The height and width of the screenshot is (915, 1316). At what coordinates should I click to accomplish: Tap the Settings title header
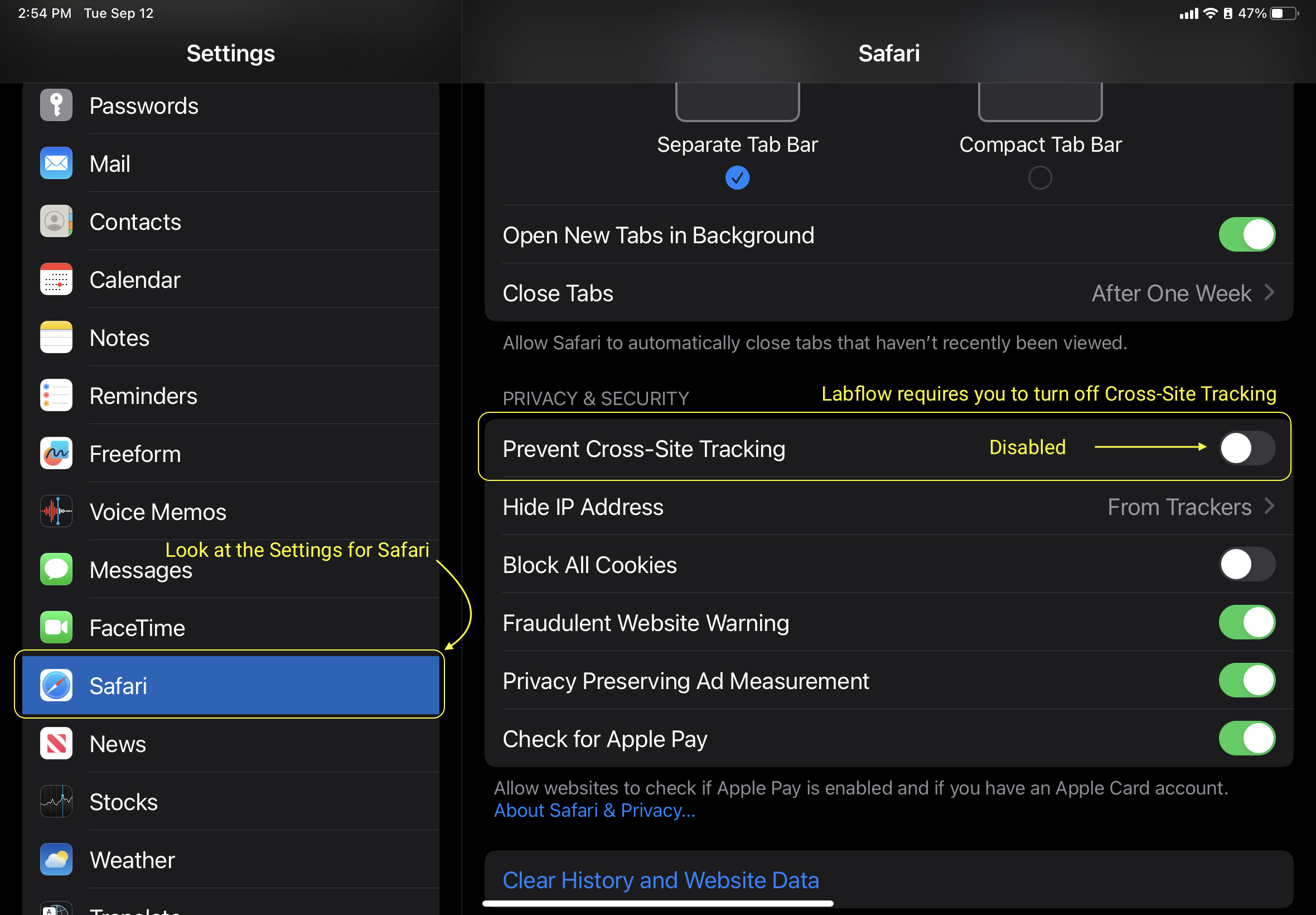[231, 54]
